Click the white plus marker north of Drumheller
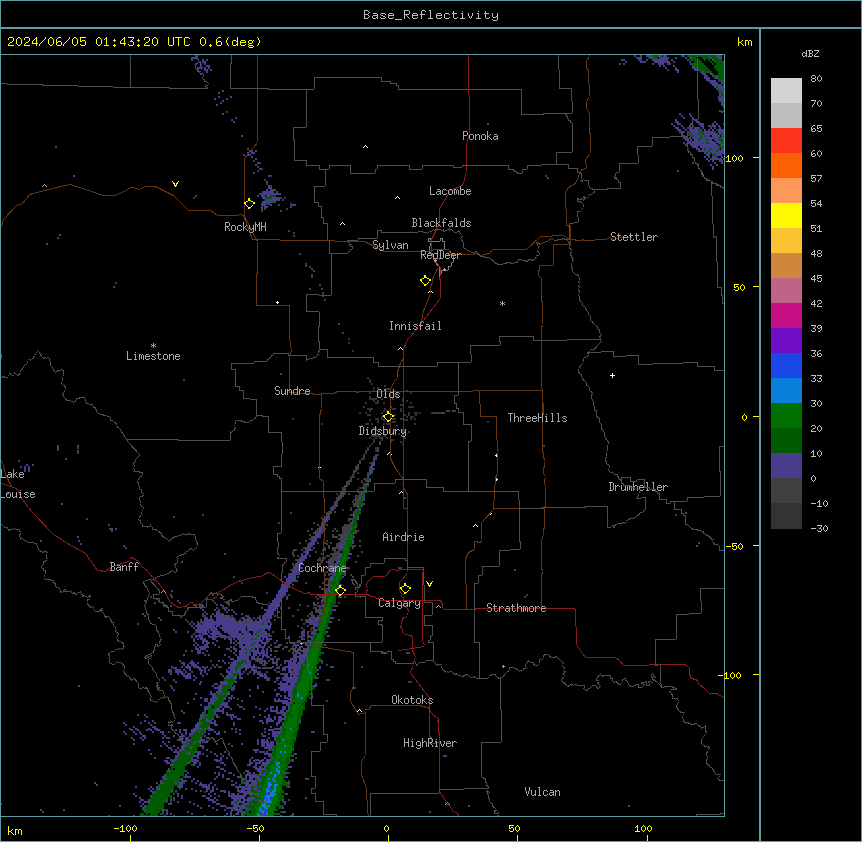 (x=612, y=375)
